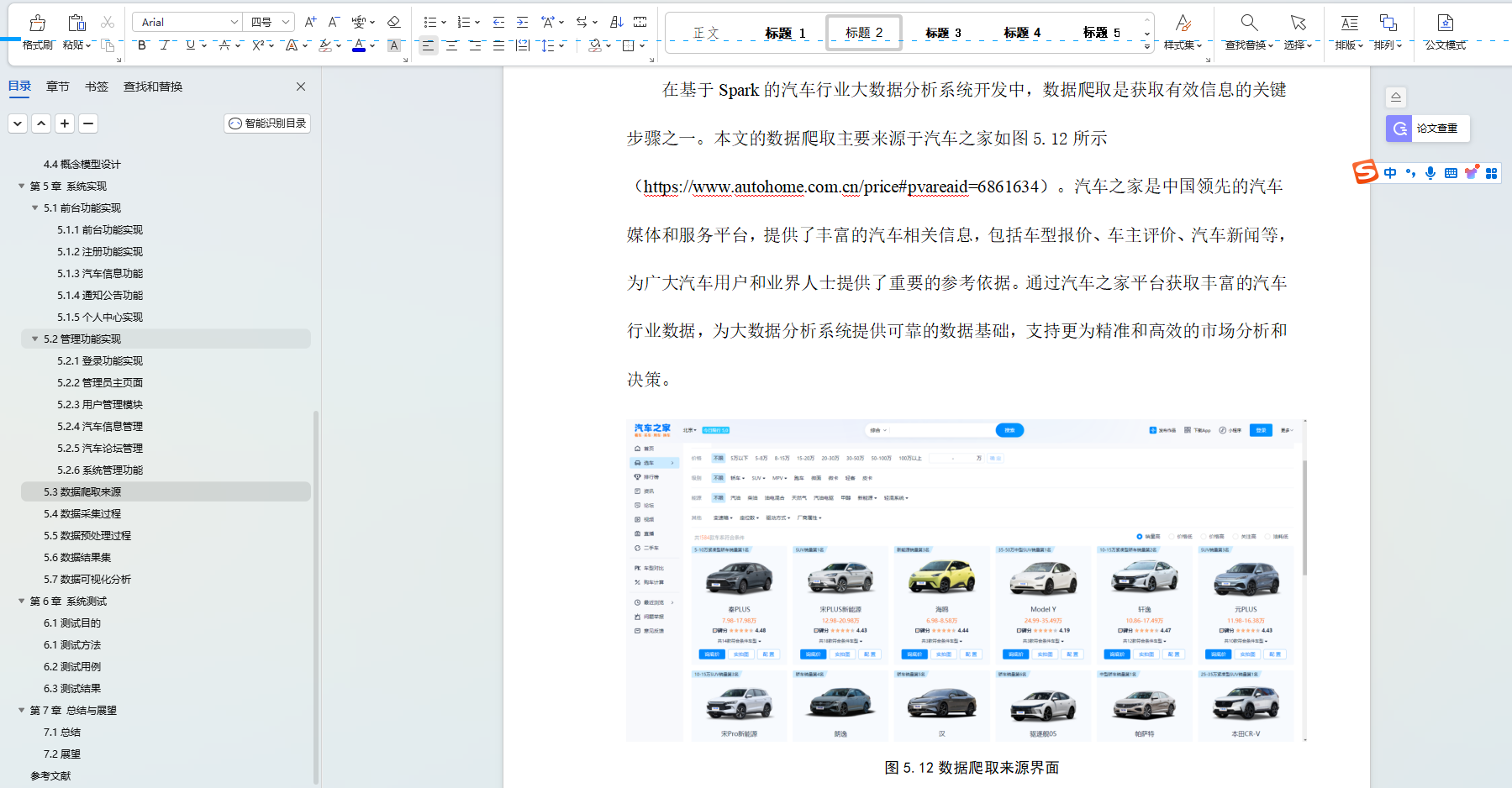This screenshot has height=788, width=1512.
Task: Toggle italic formatting
Action: point(165,45)
